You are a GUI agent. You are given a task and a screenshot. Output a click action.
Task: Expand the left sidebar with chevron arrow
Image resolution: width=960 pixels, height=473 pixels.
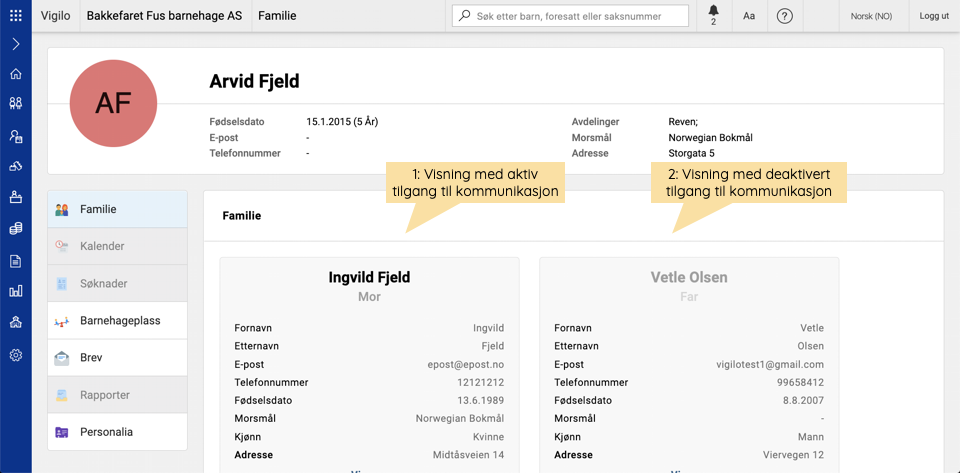(16, 44)
